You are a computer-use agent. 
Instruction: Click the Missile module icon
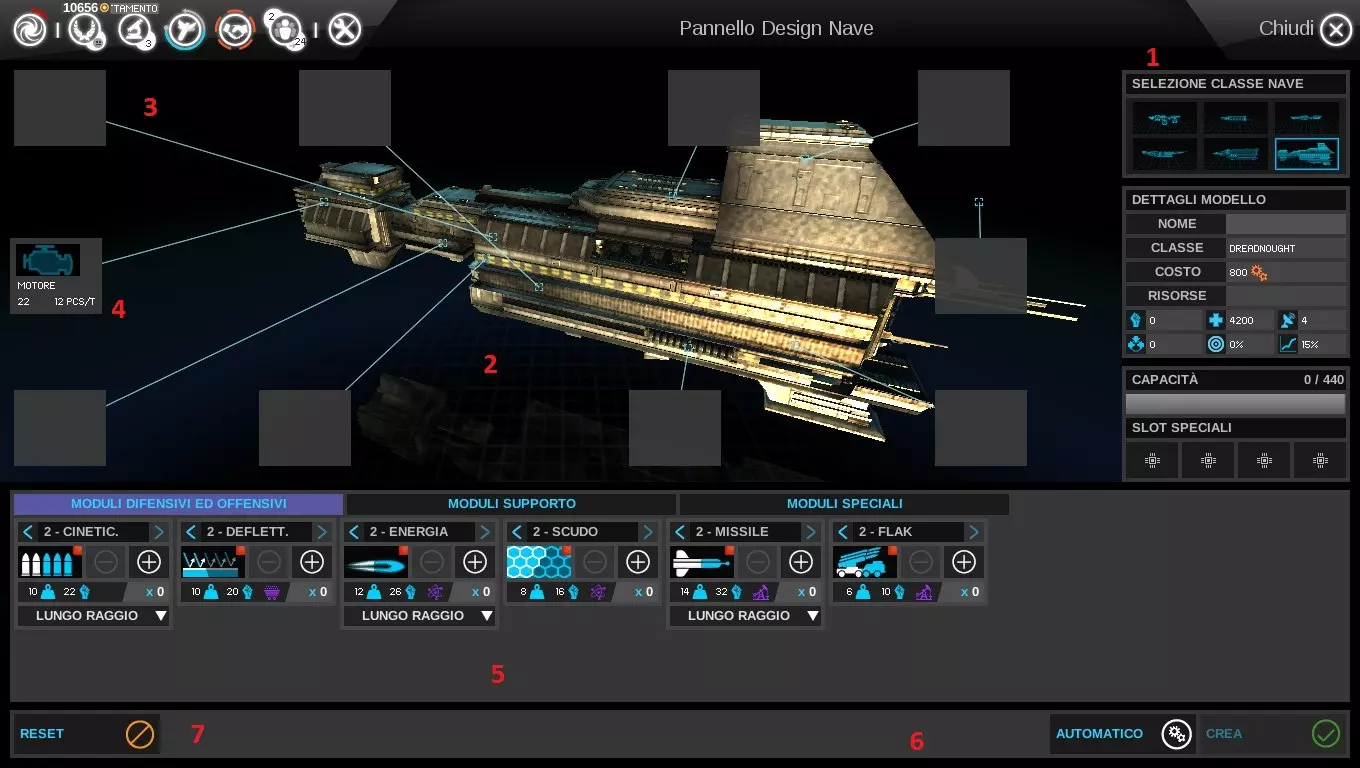point(702,562)
